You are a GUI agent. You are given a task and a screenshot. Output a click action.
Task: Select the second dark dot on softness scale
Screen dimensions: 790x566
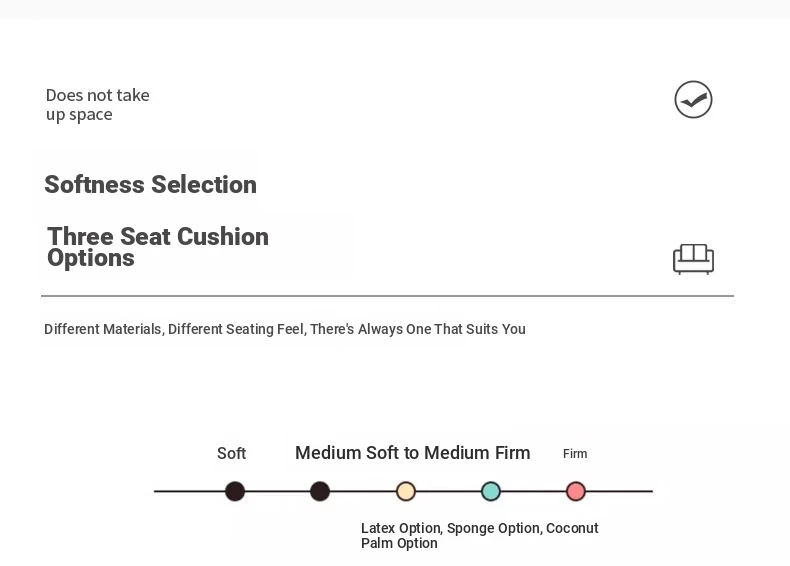320,491
